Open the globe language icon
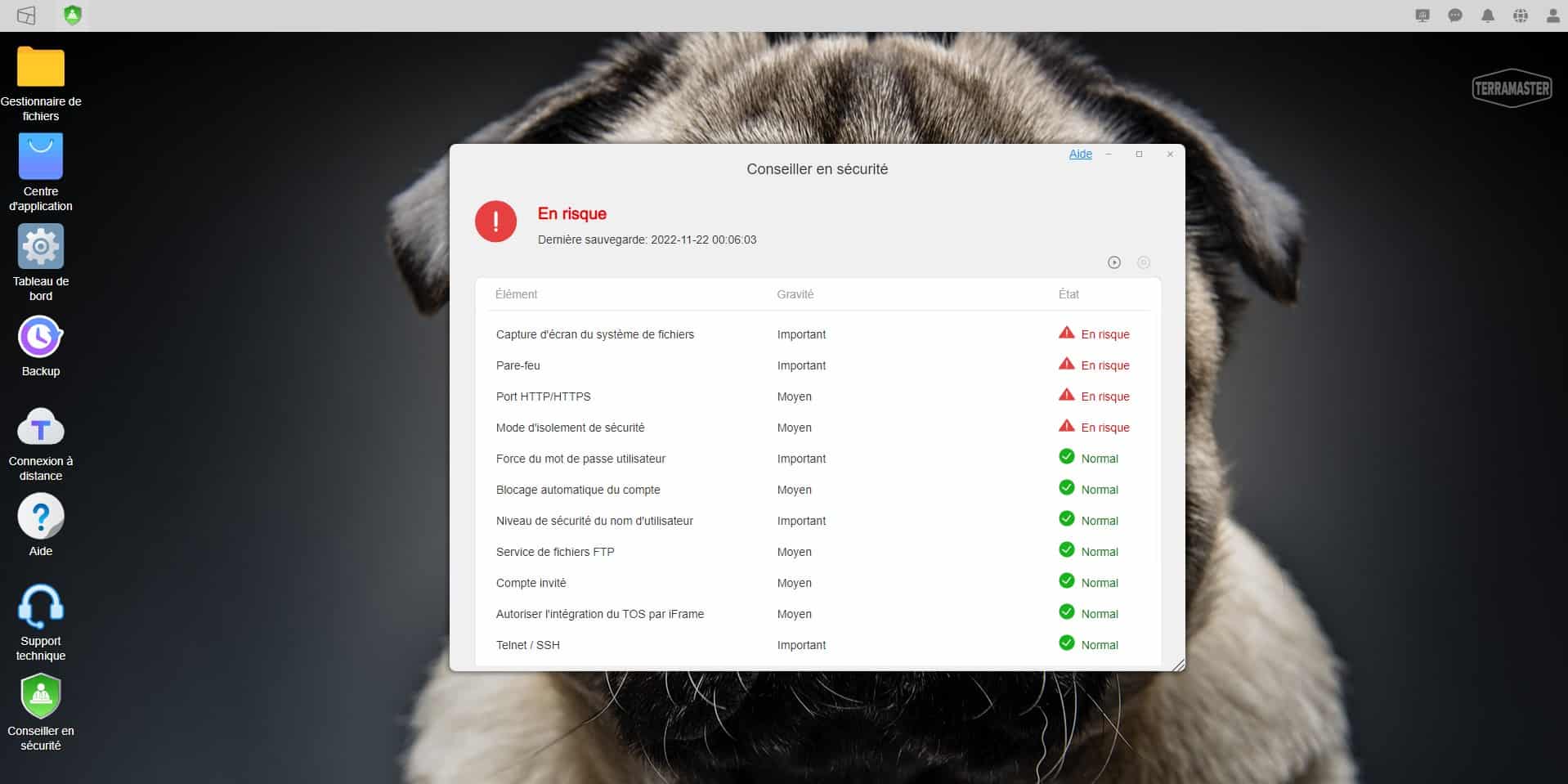The height and width of the screenshot is (784, 1568). click(1521, 16)
